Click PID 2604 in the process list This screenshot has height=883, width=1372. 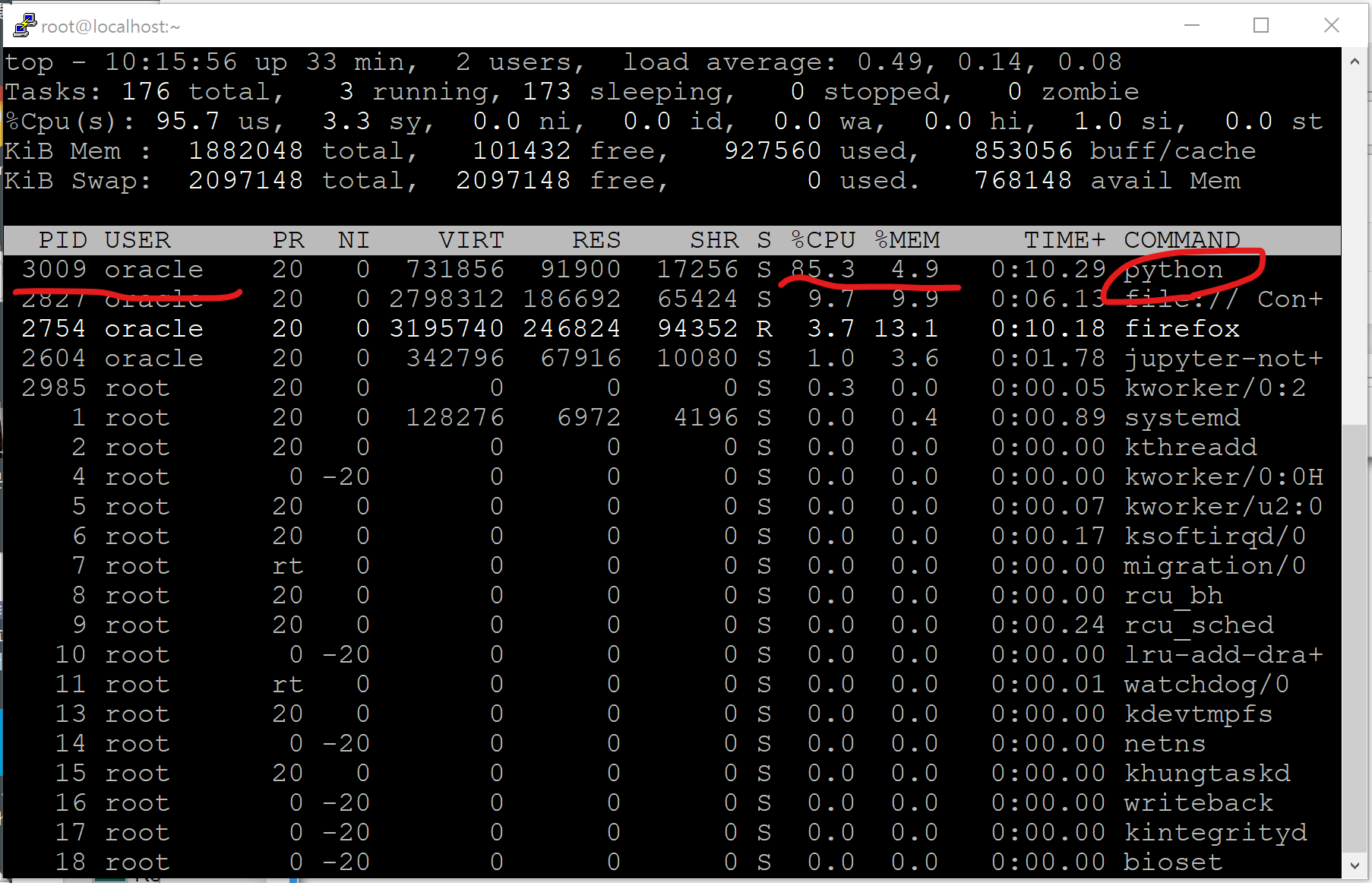point(54,358)
